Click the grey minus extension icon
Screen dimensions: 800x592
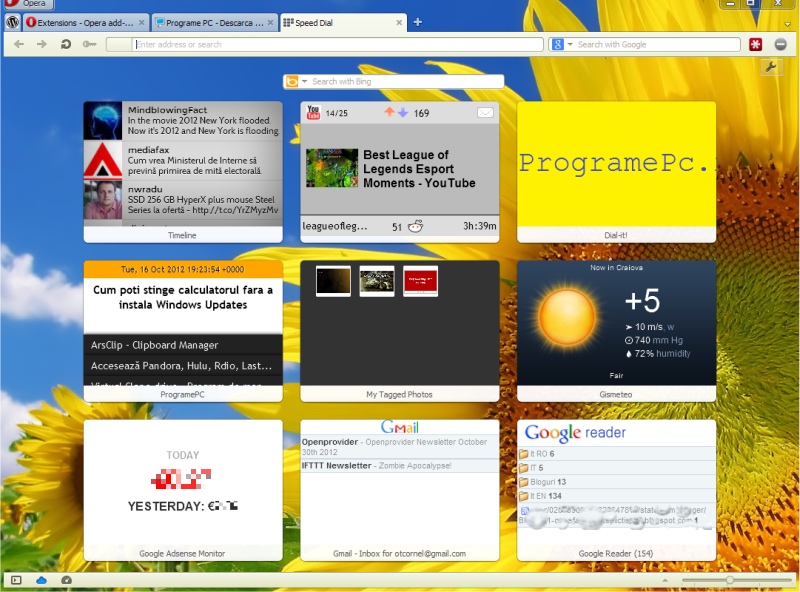[781, 44]
